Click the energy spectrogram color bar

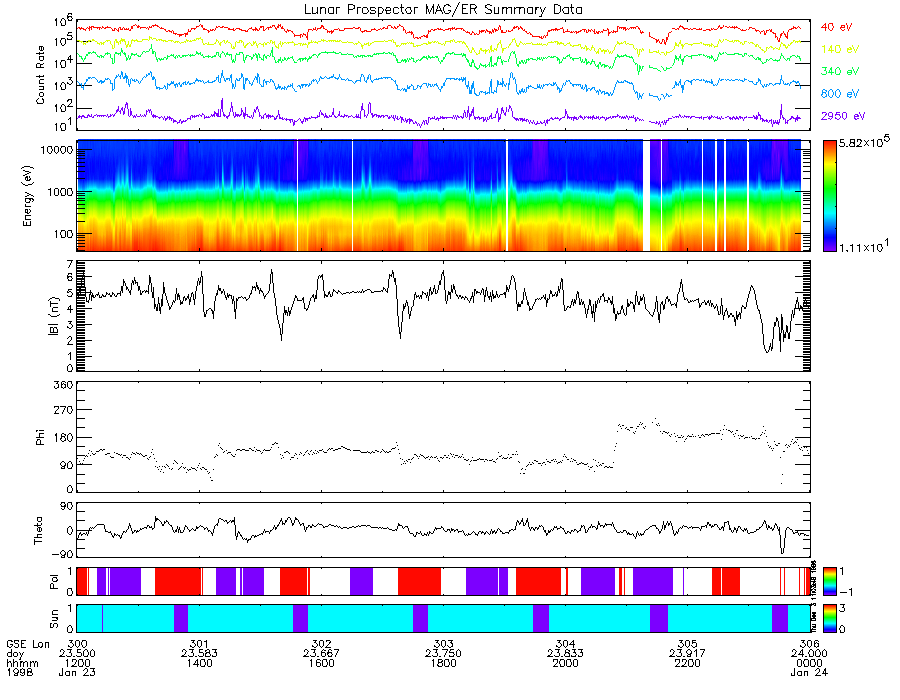click(x=829, y=196)
